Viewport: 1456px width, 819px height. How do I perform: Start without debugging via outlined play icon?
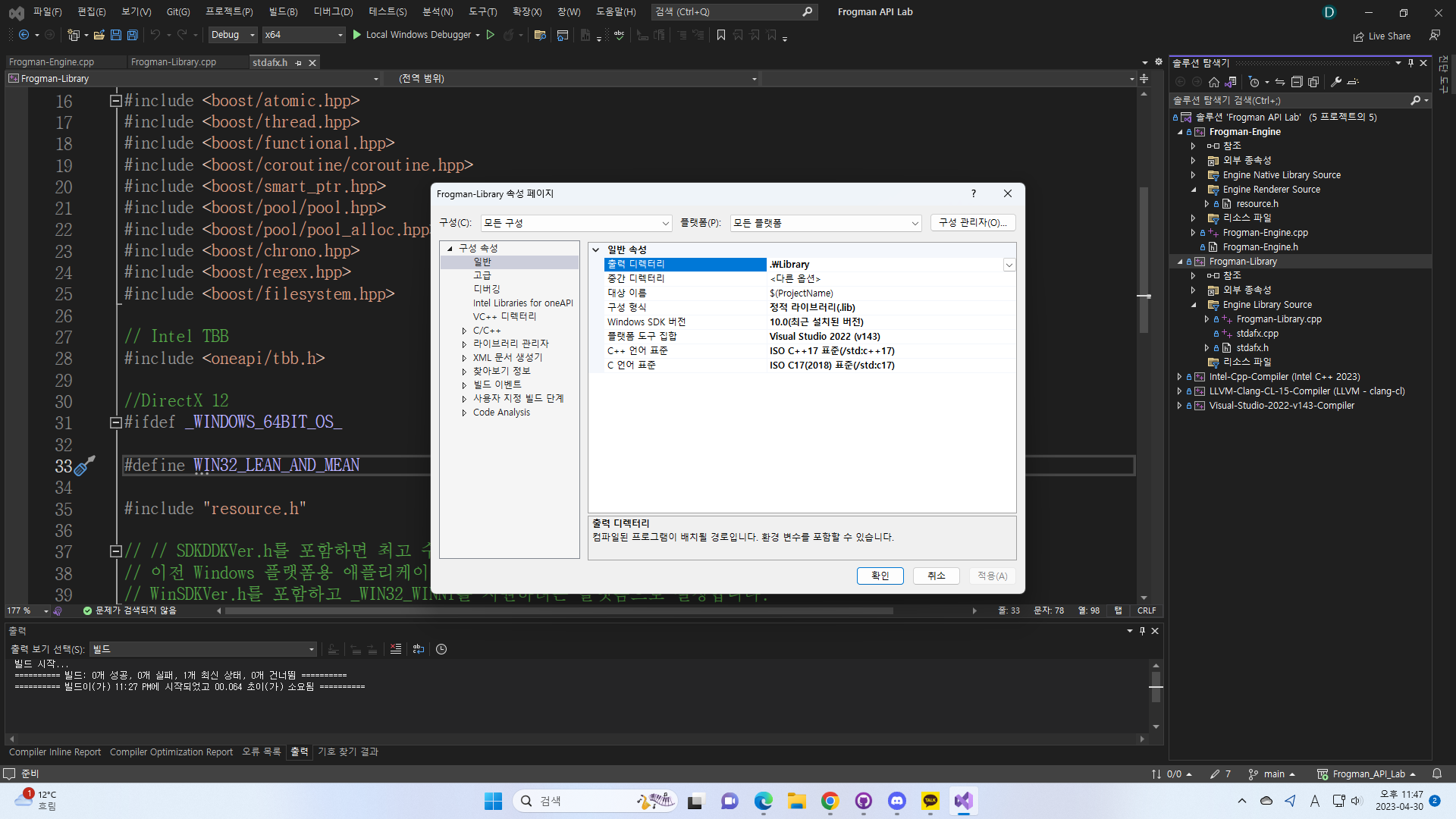[491, 35]
